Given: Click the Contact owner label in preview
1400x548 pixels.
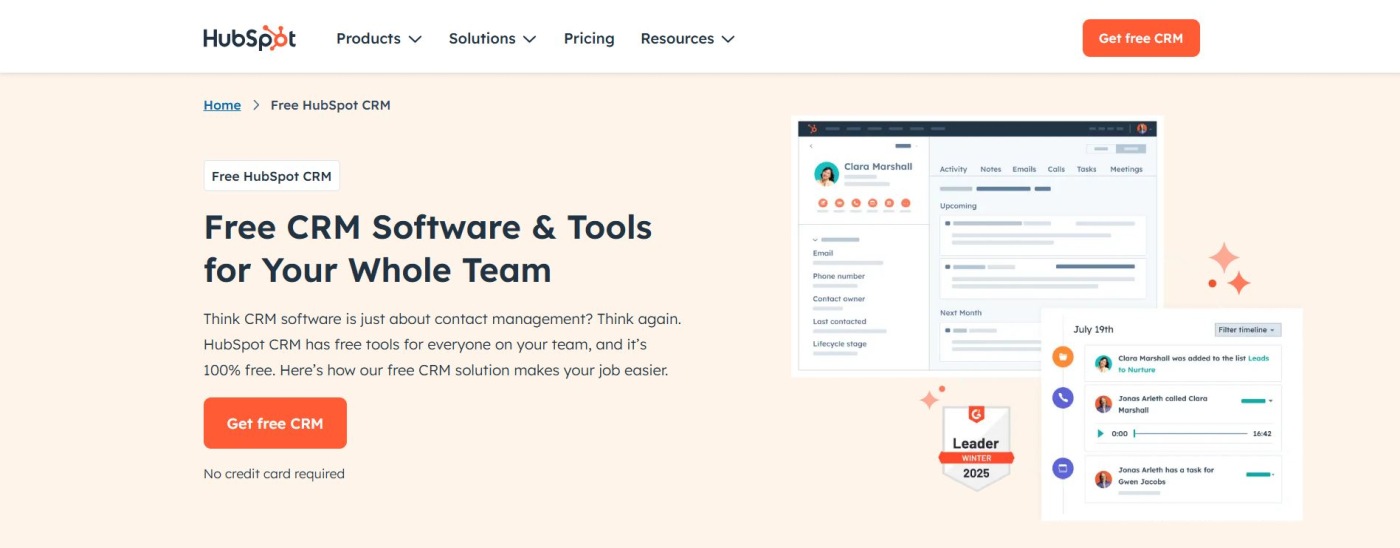Looking at the screenshot, I should [x=839, y=299].
